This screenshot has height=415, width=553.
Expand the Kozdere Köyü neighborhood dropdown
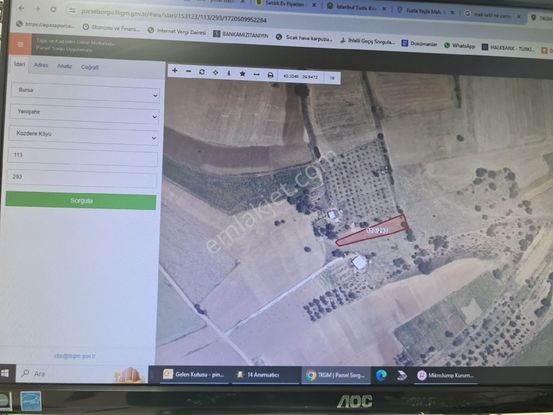coord(84,135)
